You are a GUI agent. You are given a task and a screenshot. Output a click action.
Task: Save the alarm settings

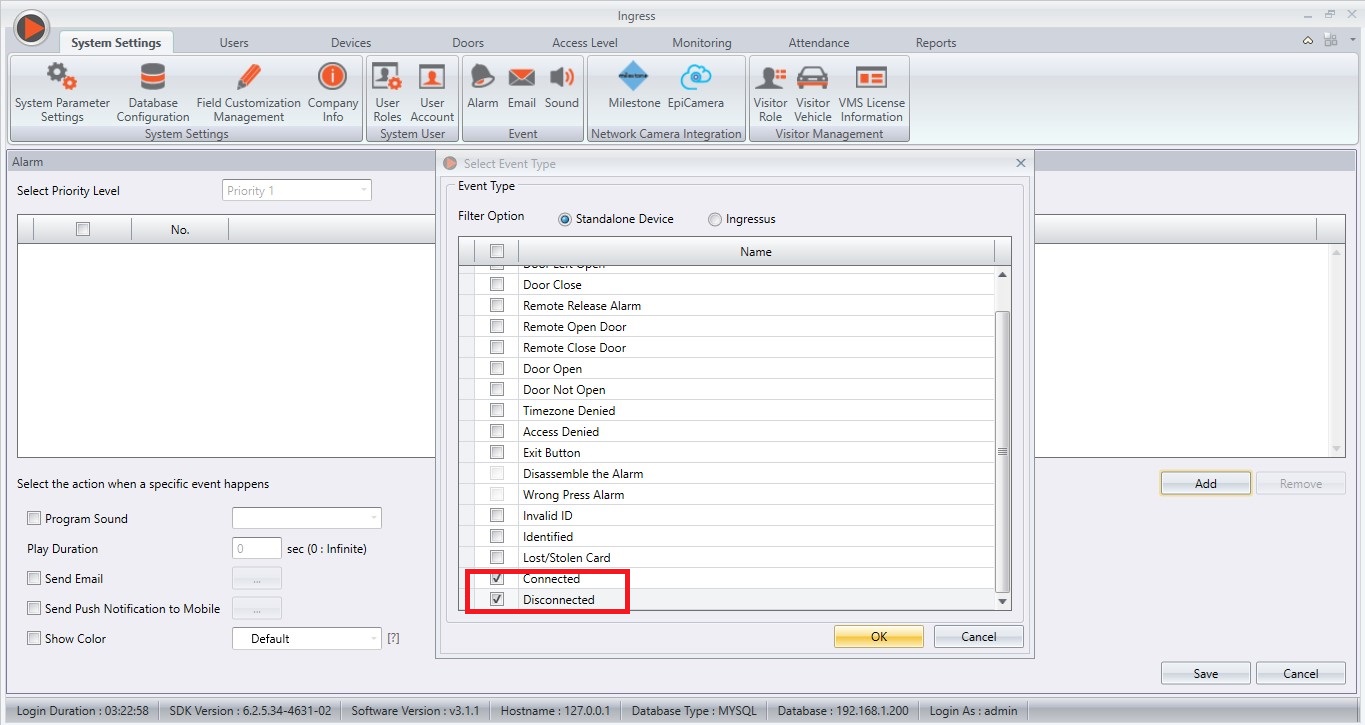pos(1206,673)
